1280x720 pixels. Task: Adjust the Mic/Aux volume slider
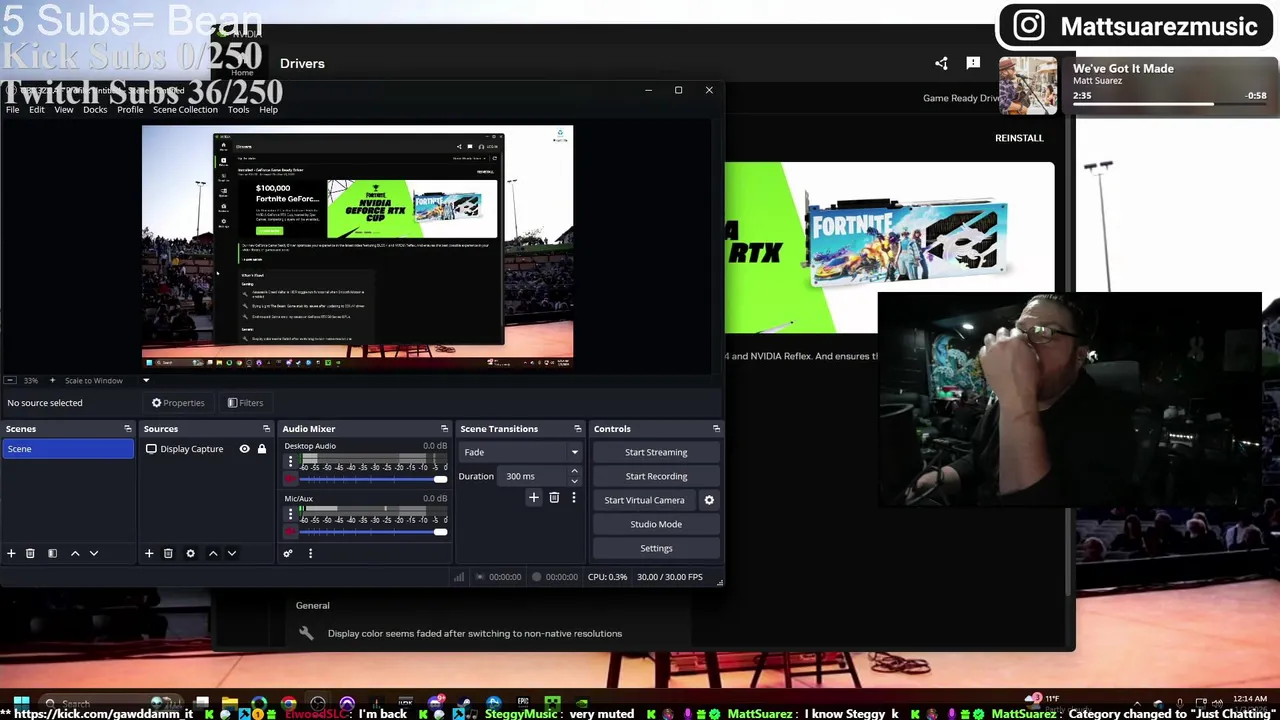tap(375, 532)
